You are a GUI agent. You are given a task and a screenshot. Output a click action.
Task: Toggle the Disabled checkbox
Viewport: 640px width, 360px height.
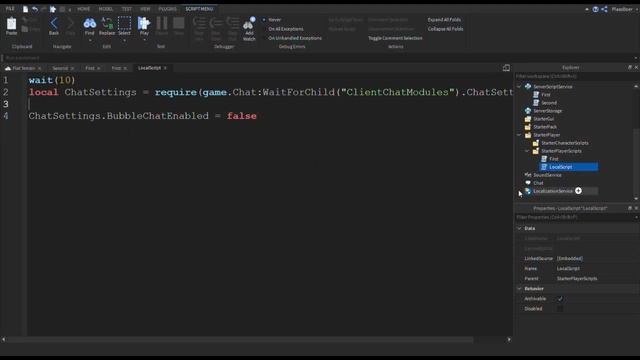coord(560,309)
